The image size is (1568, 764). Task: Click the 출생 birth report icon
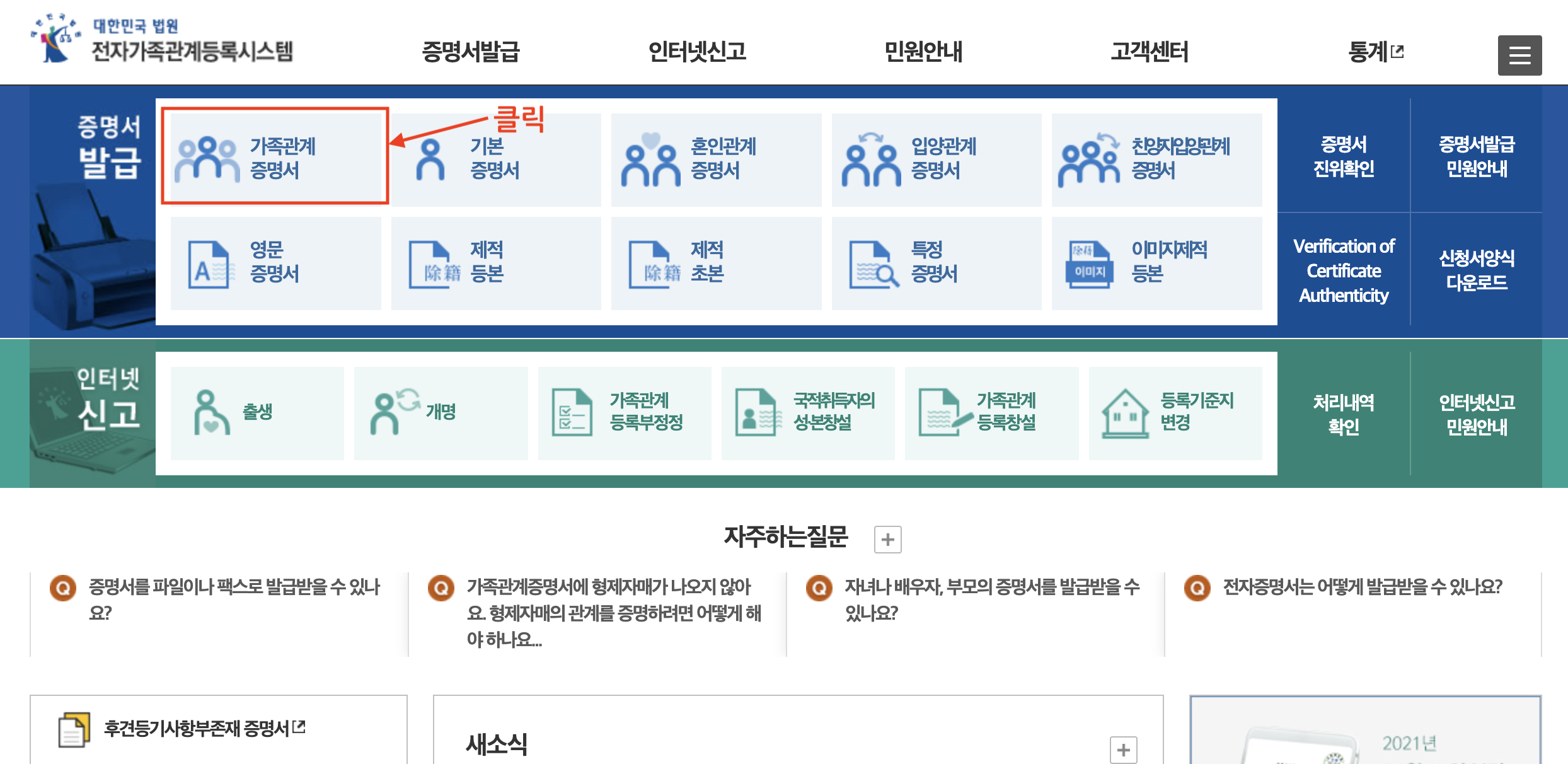pyautogui.click(x=211, y=412)
